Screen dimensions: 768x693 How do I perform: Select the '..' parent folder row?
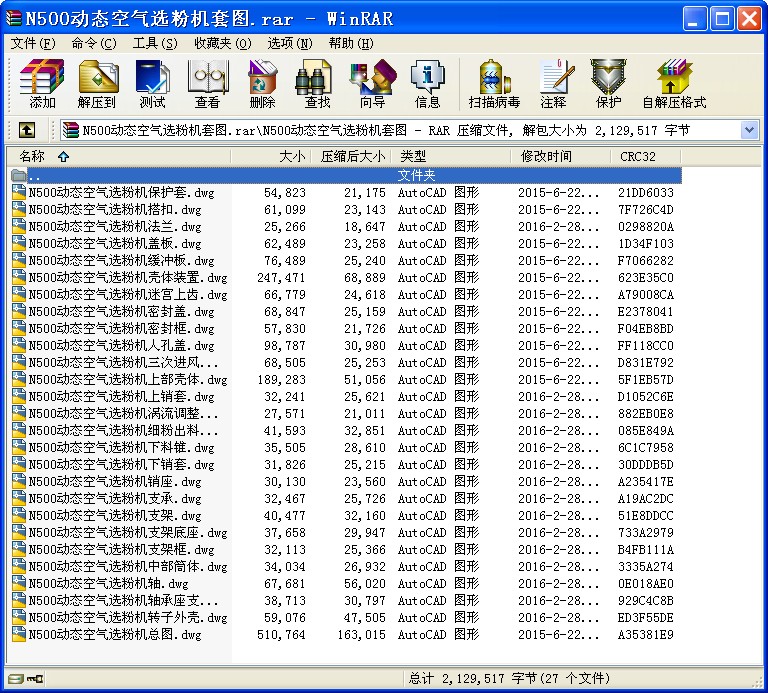tap(345, 175)
